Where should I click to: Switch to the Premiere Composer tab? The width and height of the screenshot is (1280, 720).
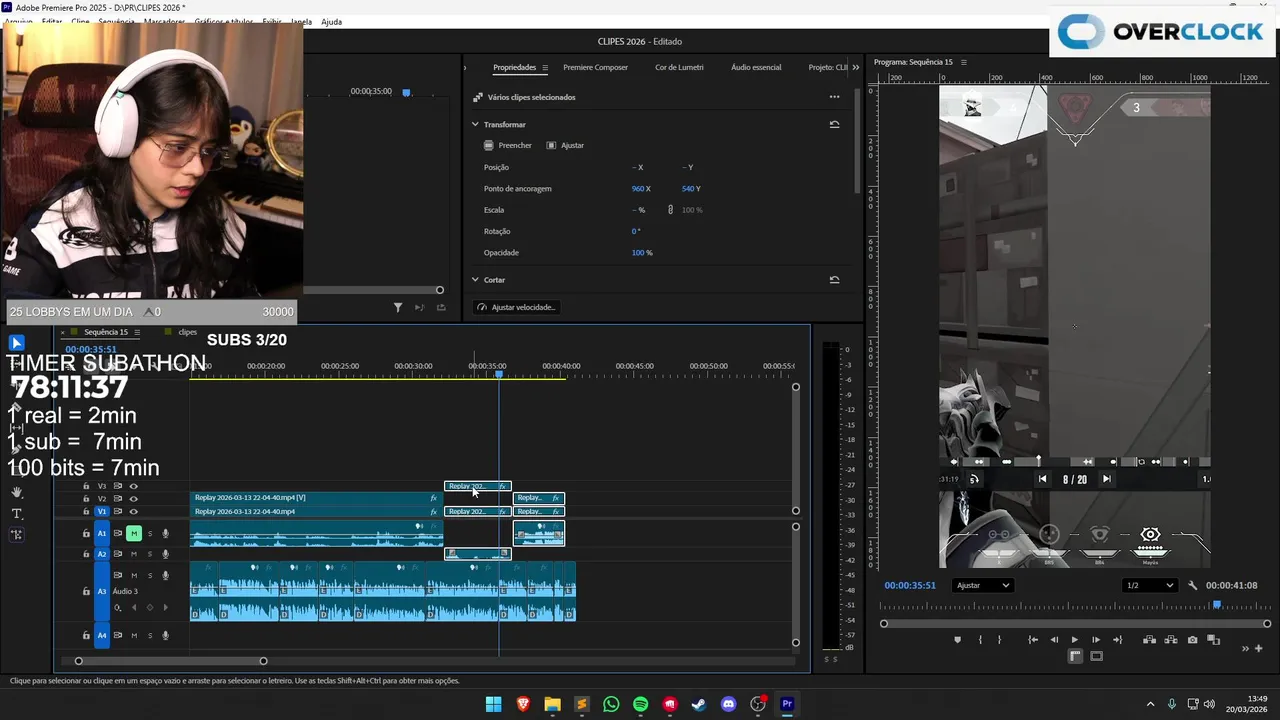tap(595, 68)
